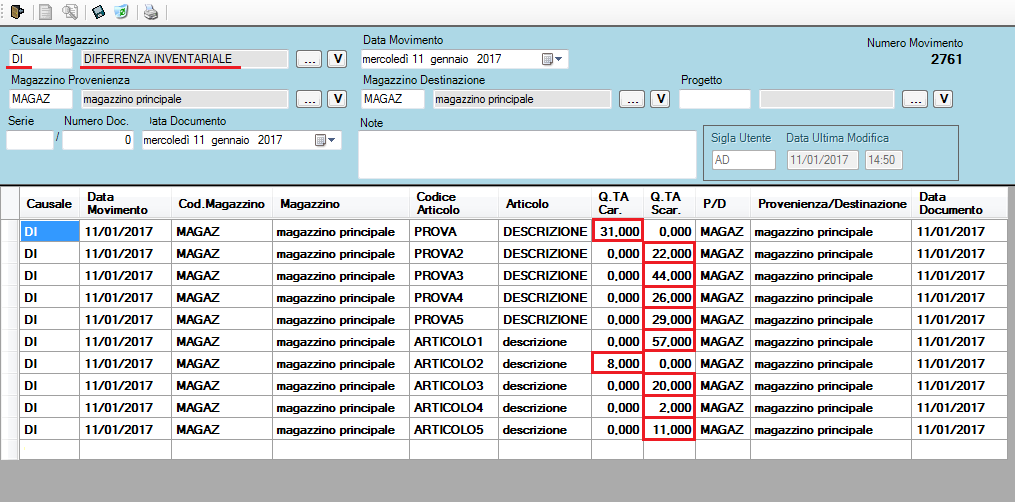Select the ARTICOLO2 row in the grid
The height and width of the screenshot is (502, 1015).
click(x=448, y=363)
